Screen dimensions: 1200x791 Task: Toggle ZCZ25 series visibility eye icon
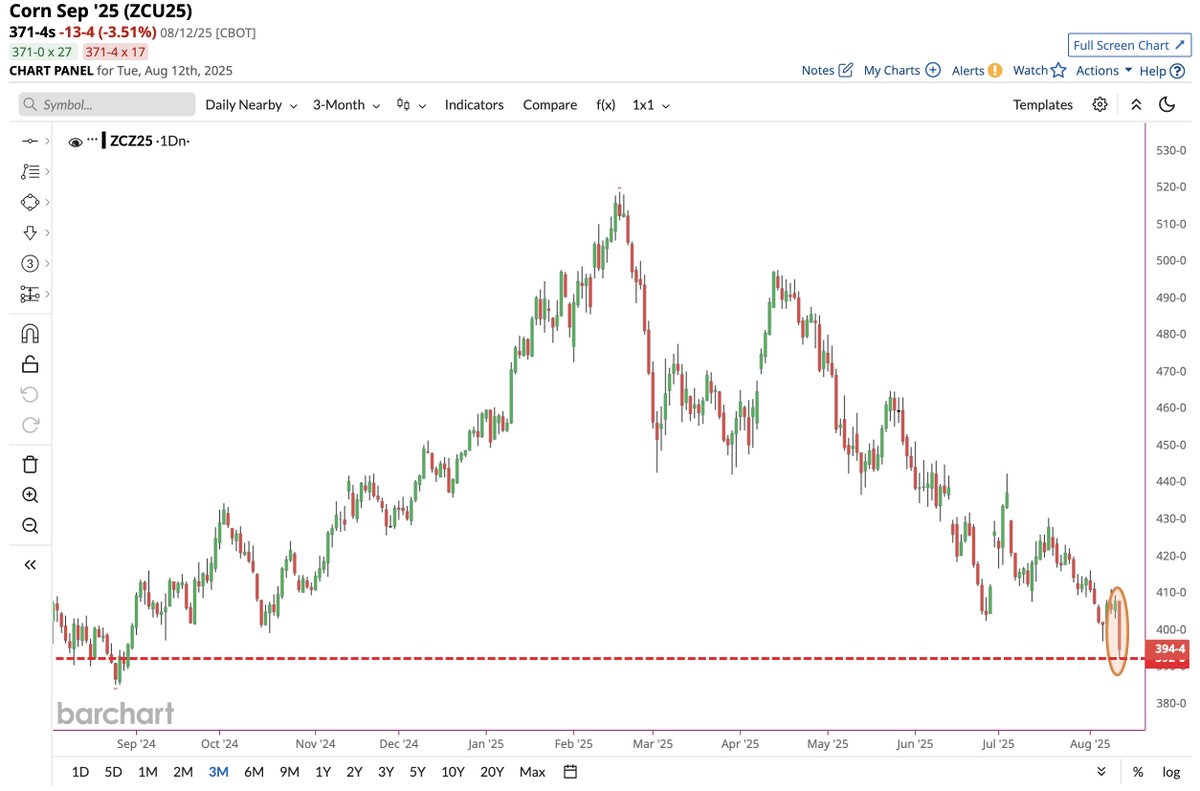[75, 141]
